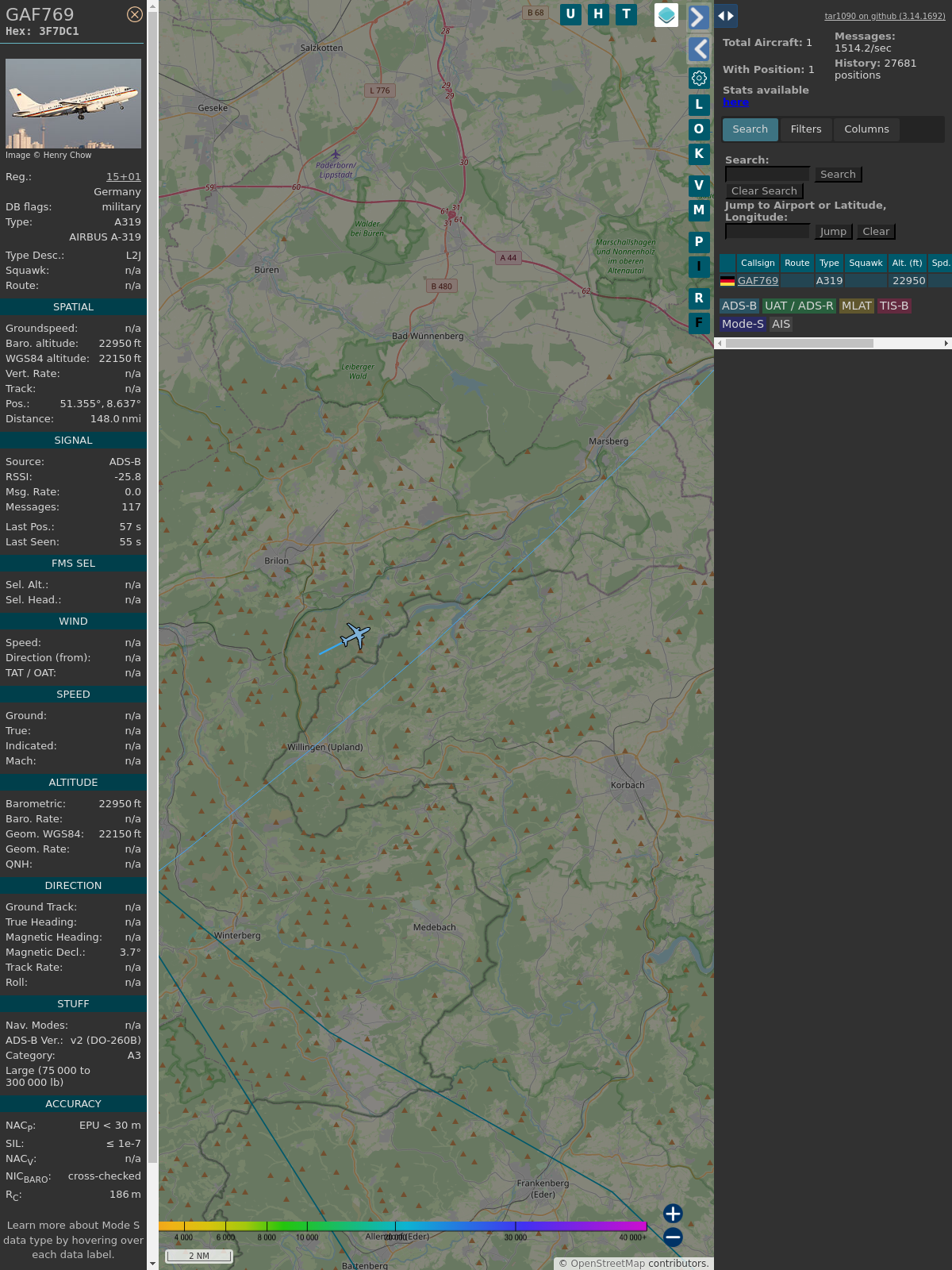Click the Hex: 3F7DC1 text
The height and width of the screenshot is (1270, 952).
(42, 32)
